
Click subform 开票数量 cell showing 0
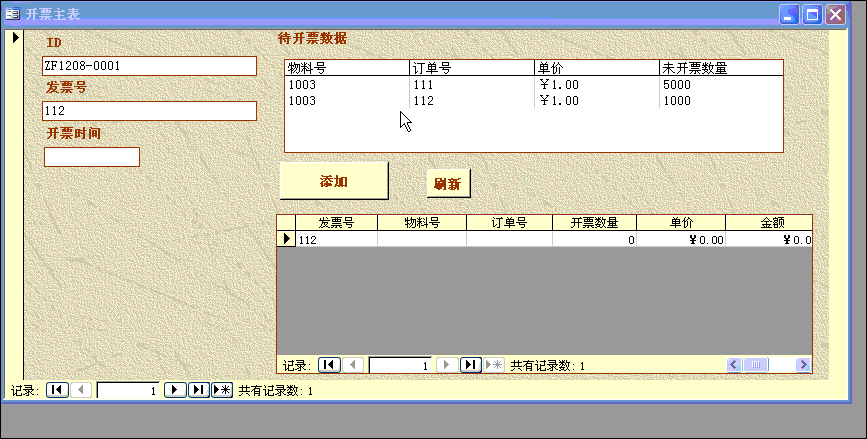pos(594,239)
